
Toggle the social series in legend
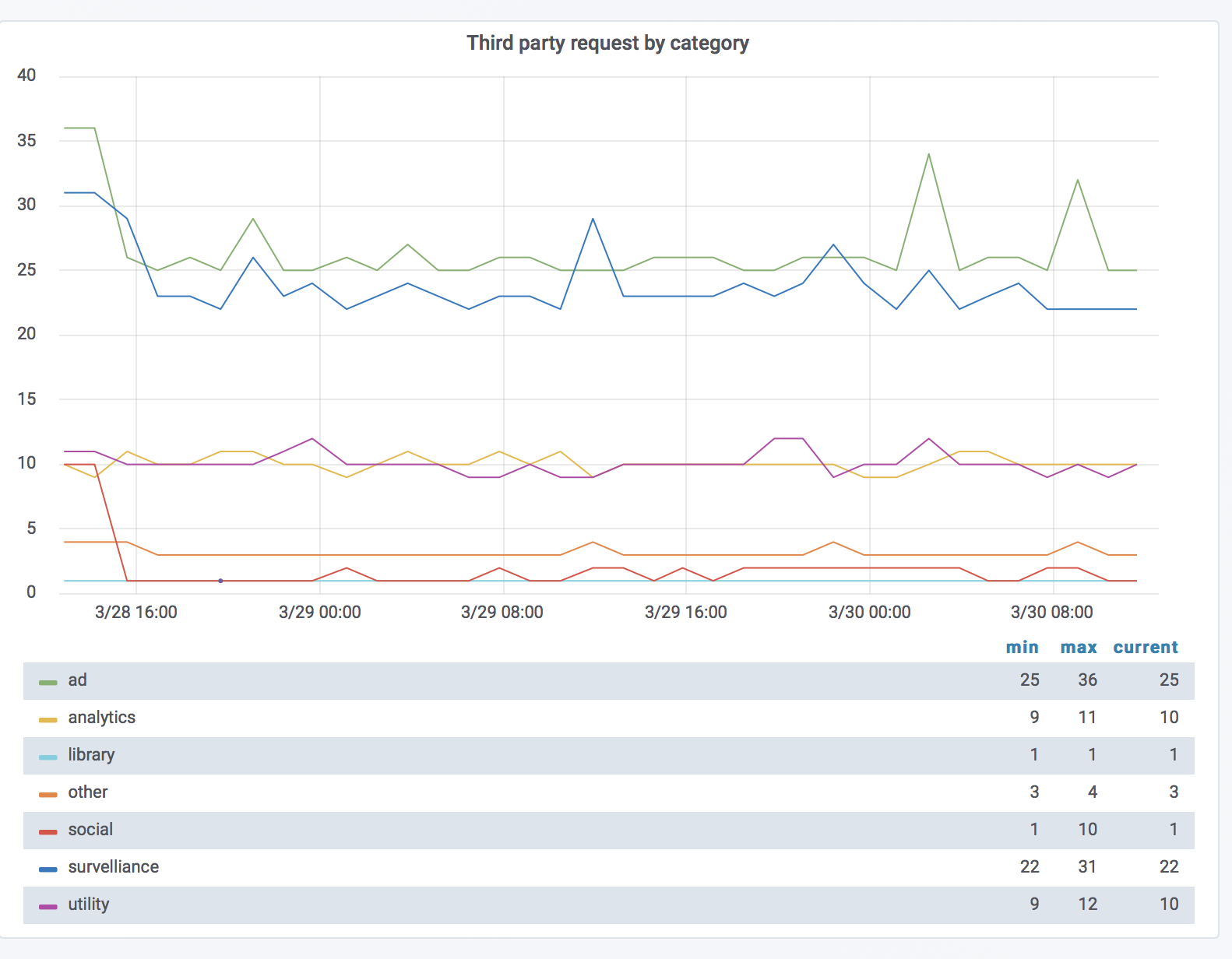(x=90, y=830)
